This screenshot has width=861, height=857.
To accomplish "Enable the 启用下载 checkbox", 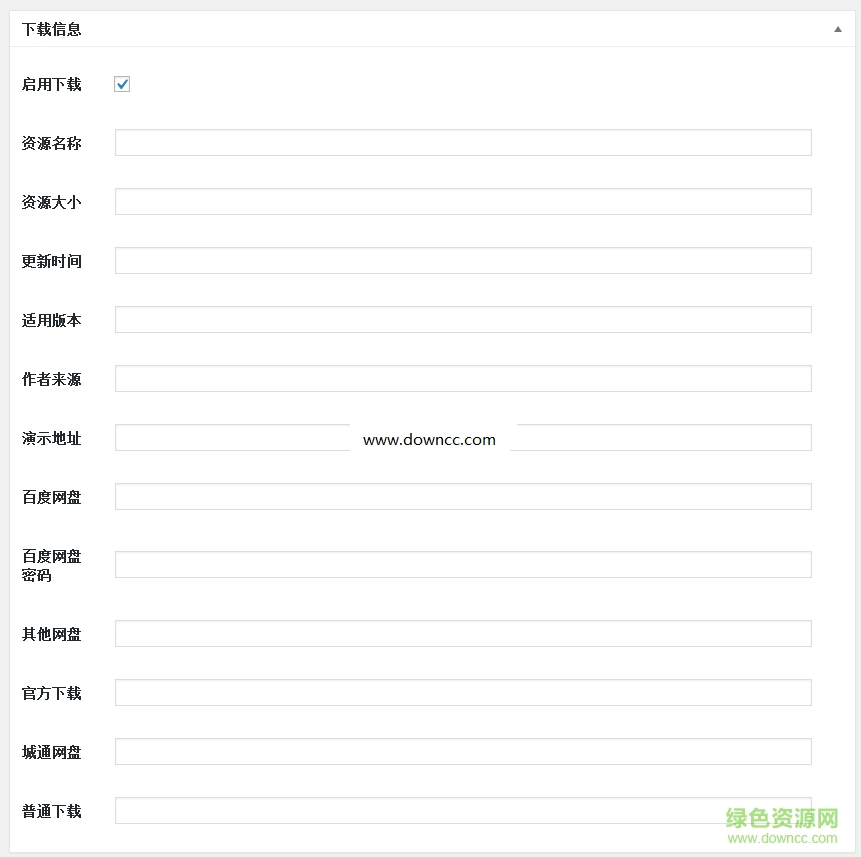I will point(121,84).
